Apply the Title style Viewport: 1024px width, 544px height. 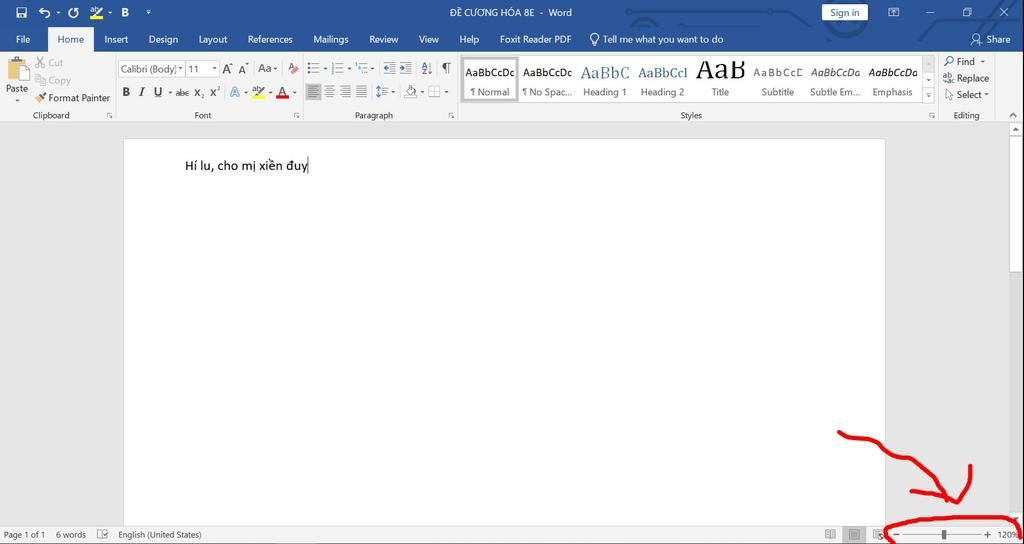(x=720, y=80)
